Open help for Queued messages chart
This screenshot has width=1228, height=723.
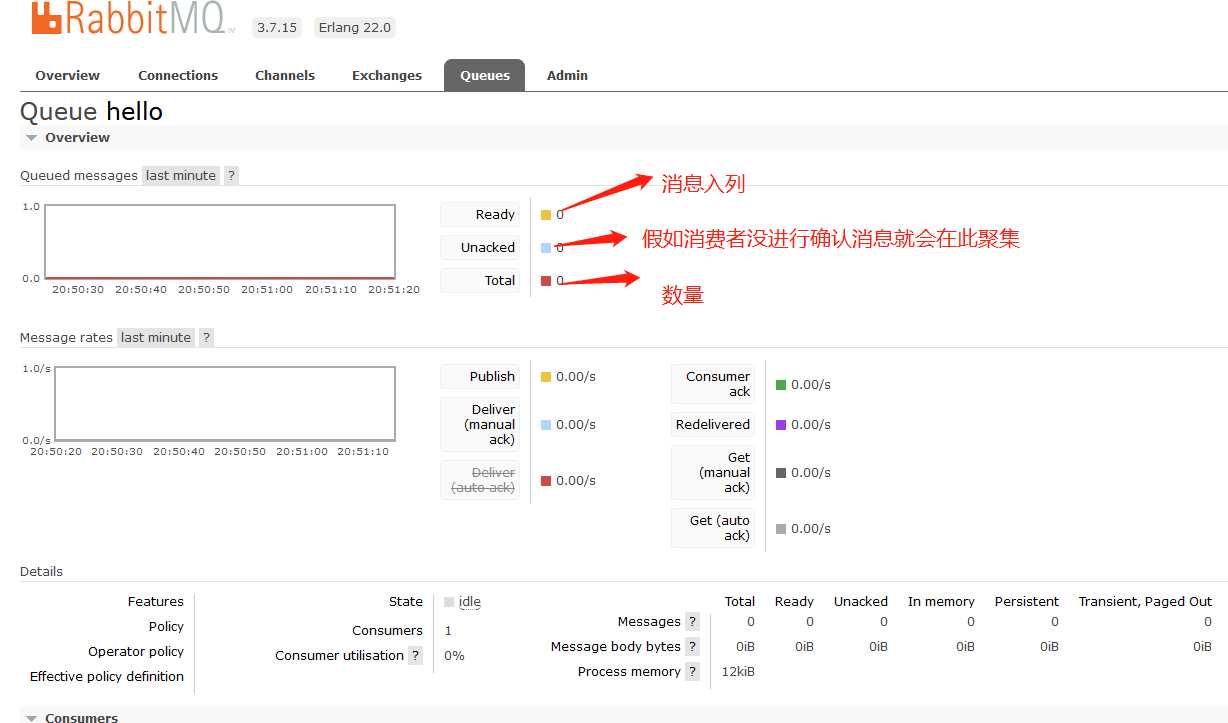[x=231, y=175]
